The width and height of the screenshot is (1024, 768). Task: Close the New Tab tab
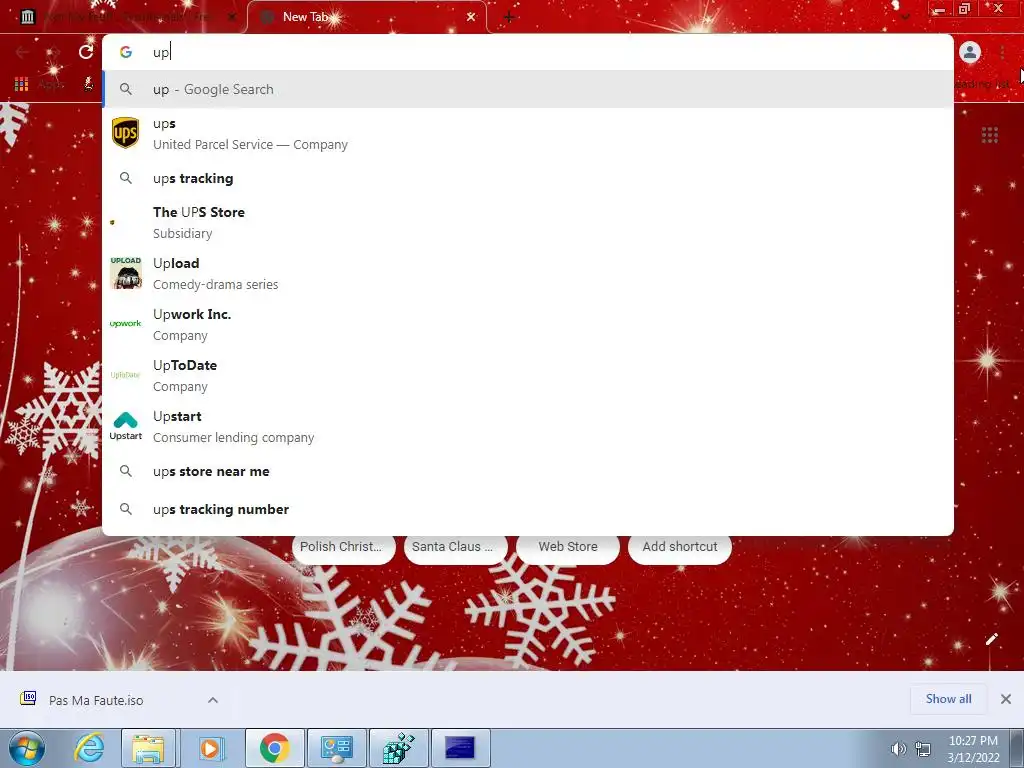coord(471,17)
